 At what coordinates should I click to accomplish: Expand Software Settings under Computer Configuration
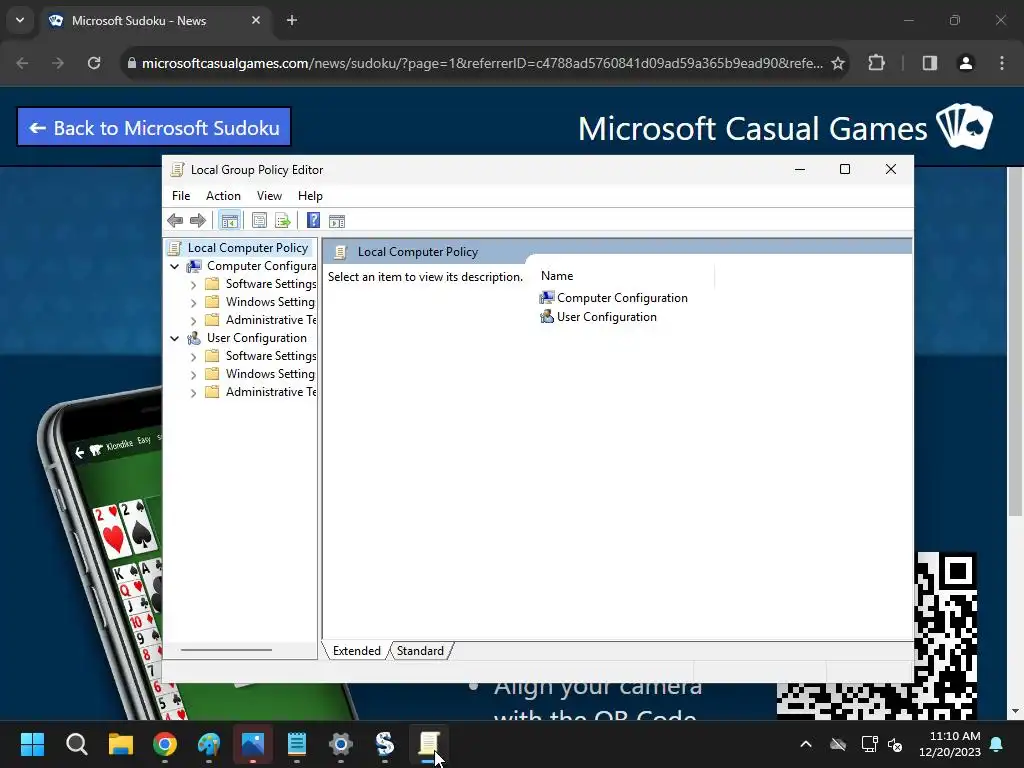pos(193,285)
